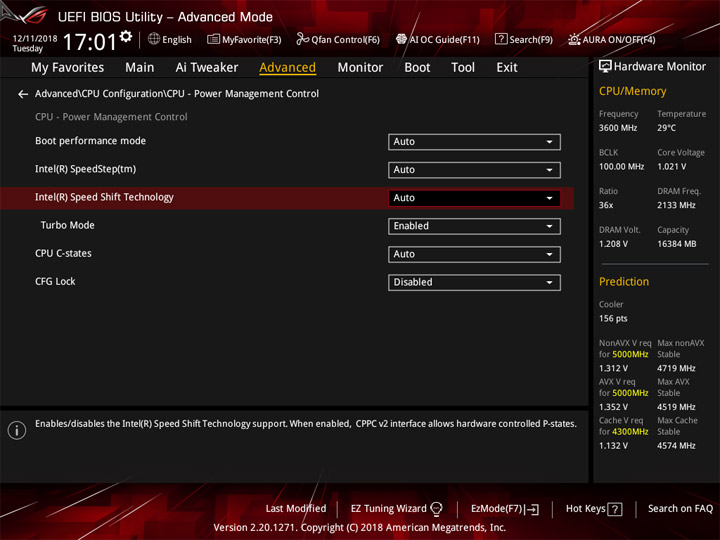
Task: Select Turbo Mode label
Action: click(x=68, y=225)
